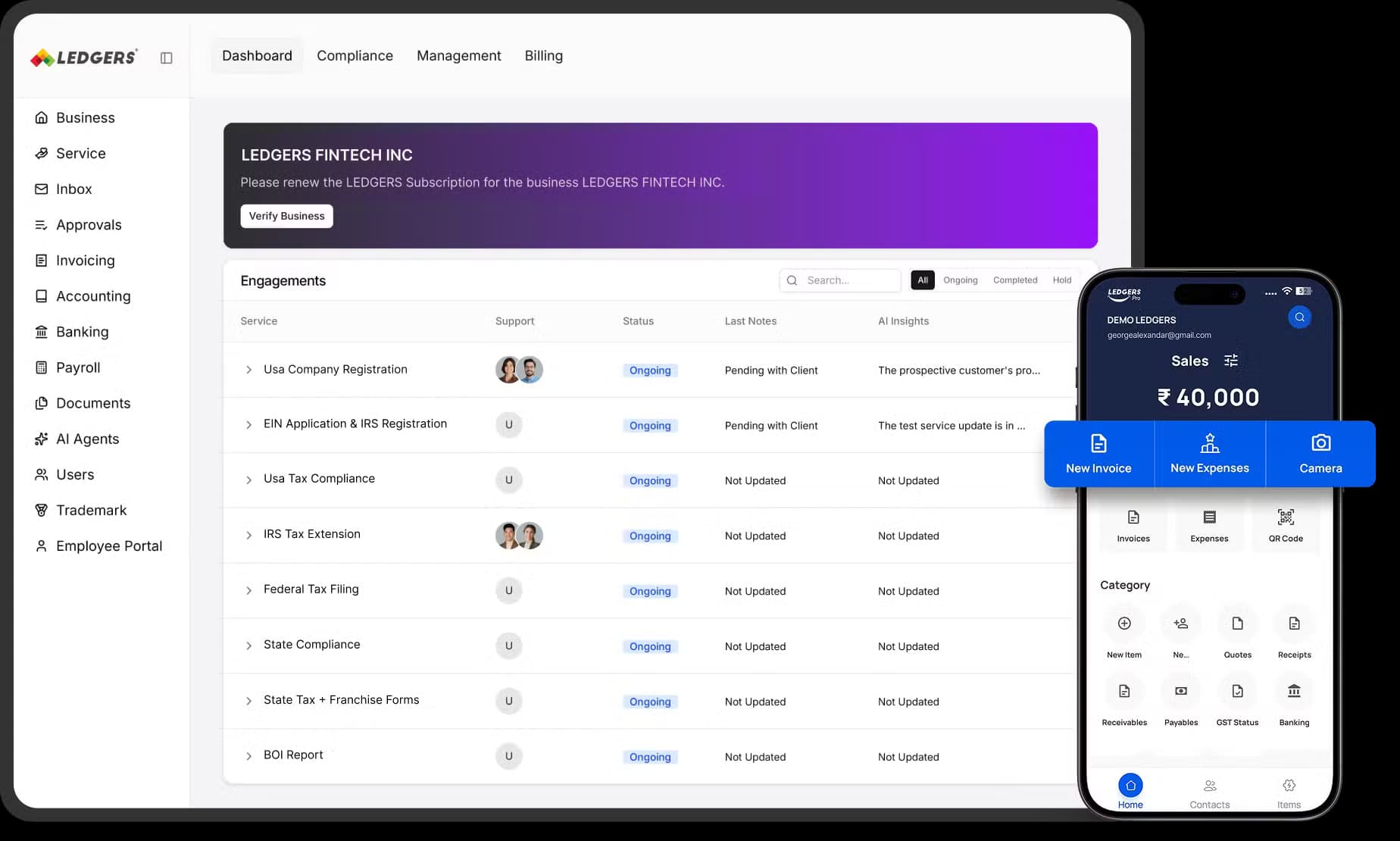1400x841 pixels.
Task: Click IRS Tax Extension support avatars
Action: (x=519, y=536)
